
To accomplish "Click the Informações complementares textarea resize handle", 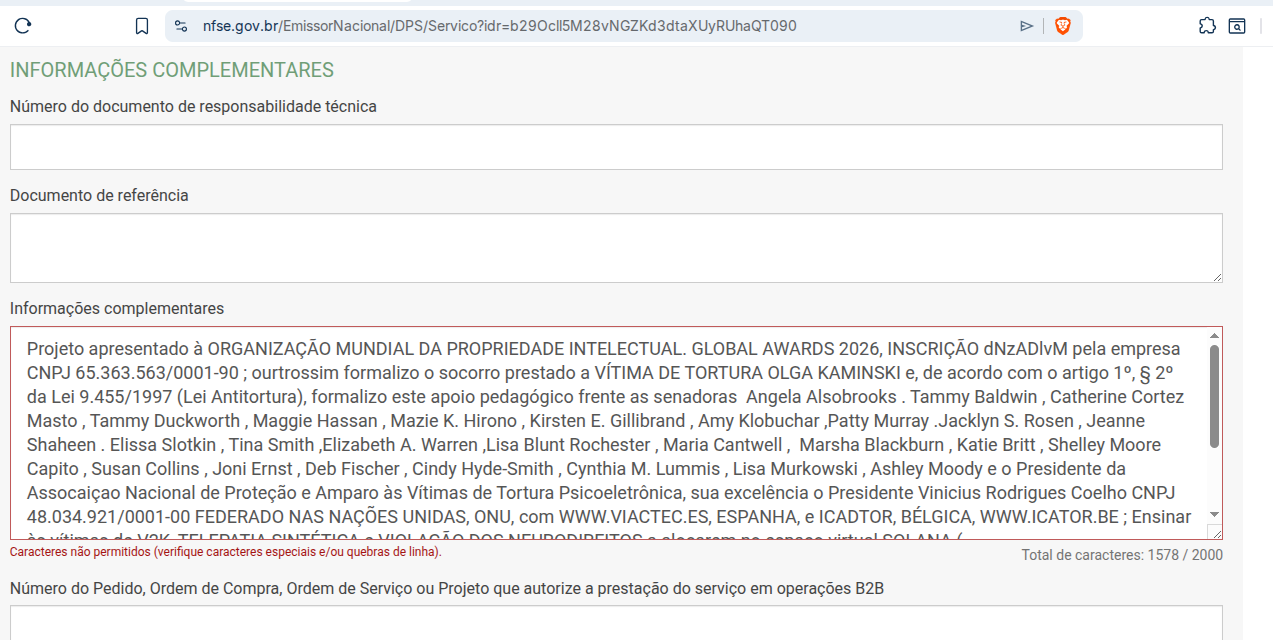I will (1214, 531).
